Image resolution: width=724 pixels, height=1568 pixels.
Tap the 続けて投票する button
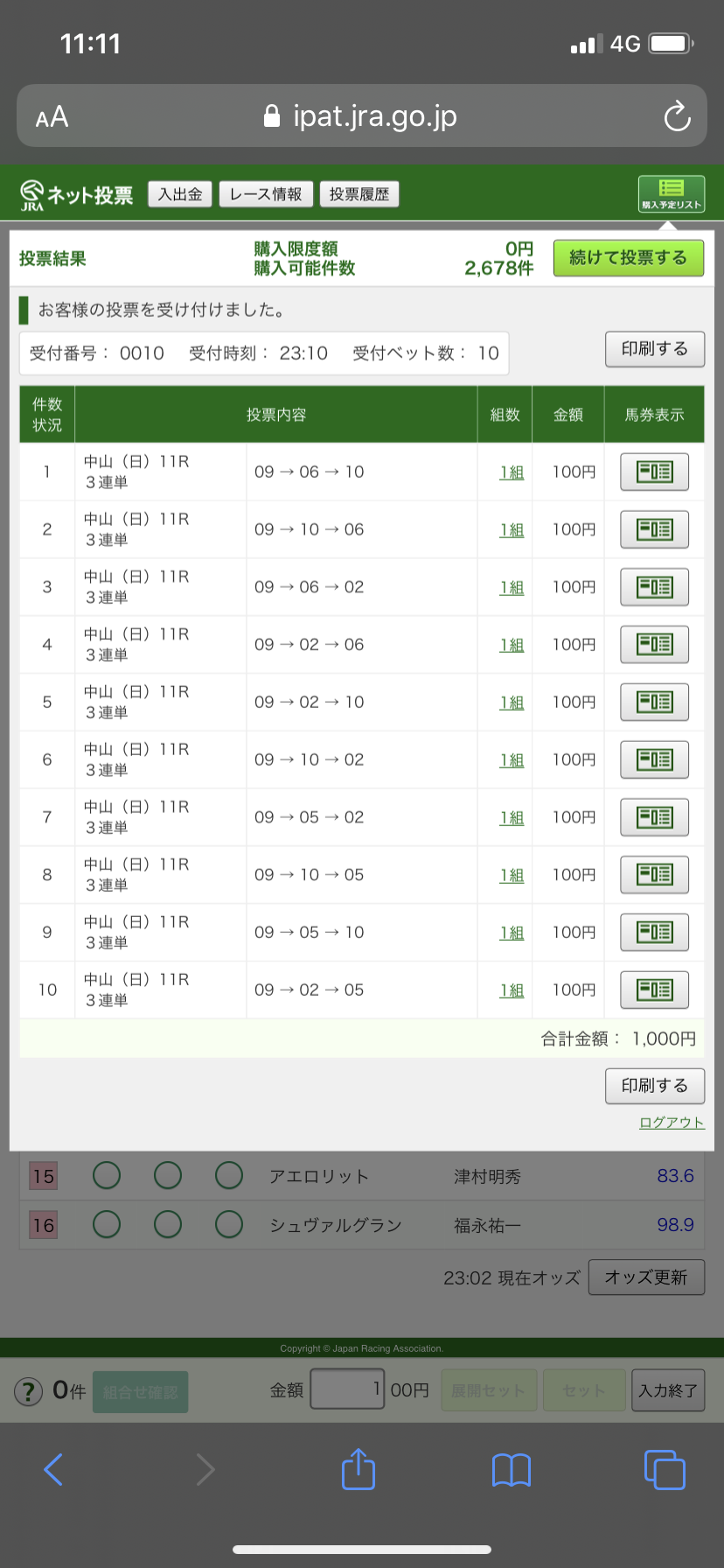pyautogui.click(x=629, y=258)
